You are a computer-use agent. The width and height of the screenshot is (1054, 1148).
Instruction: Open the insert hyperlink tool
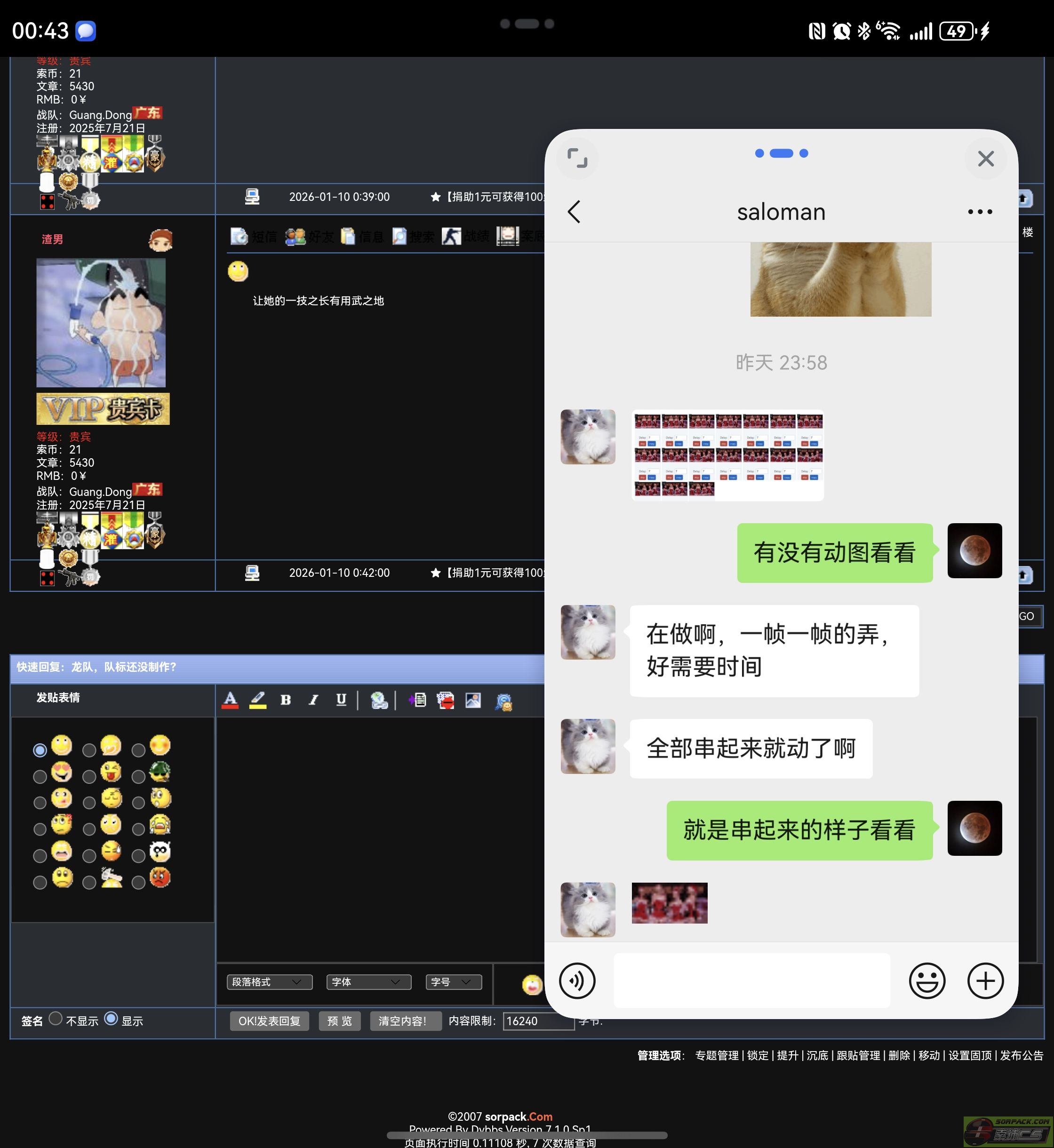(379, 700)
